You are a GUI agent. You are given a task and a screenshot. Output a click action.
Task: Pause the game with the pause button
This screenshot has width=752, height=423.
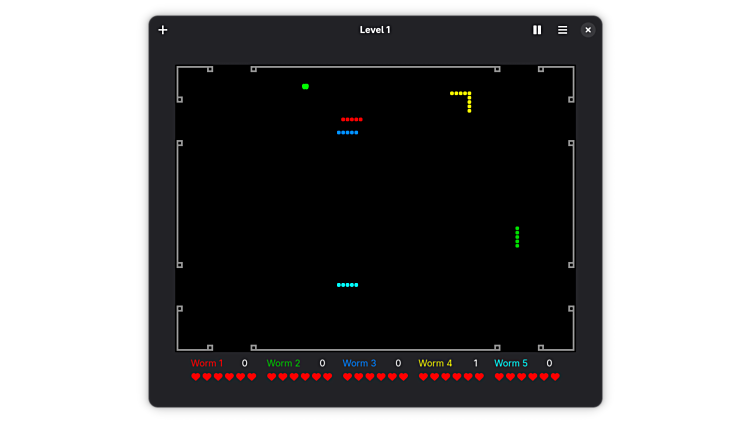(537, 30)
